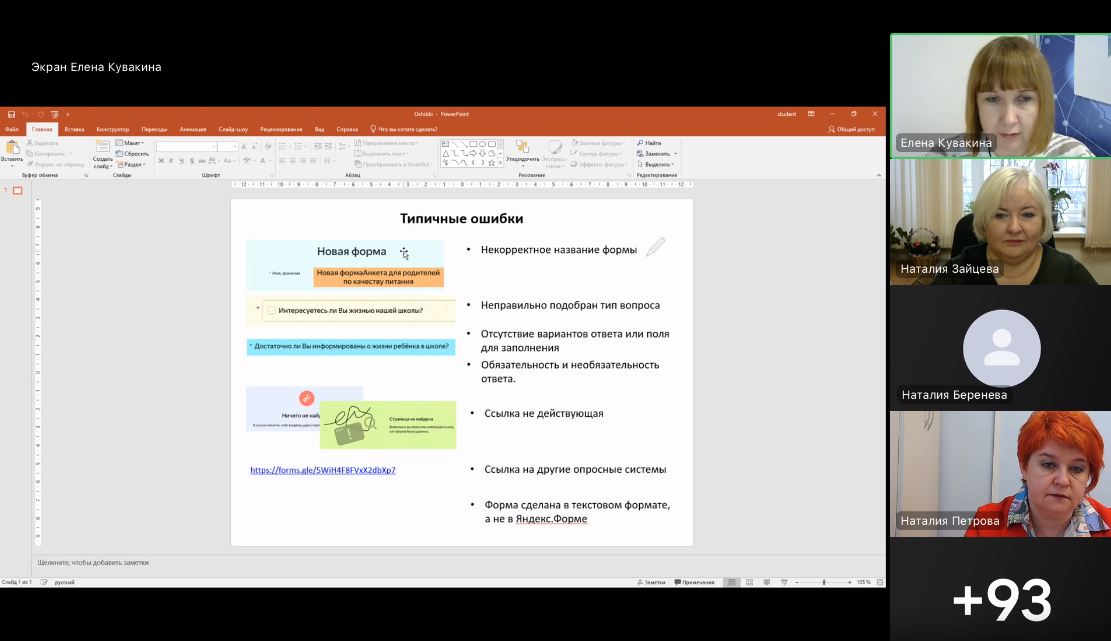Toggle strikethrough formatting
This screenshot has height=641, width=1111.
point(202,161)
